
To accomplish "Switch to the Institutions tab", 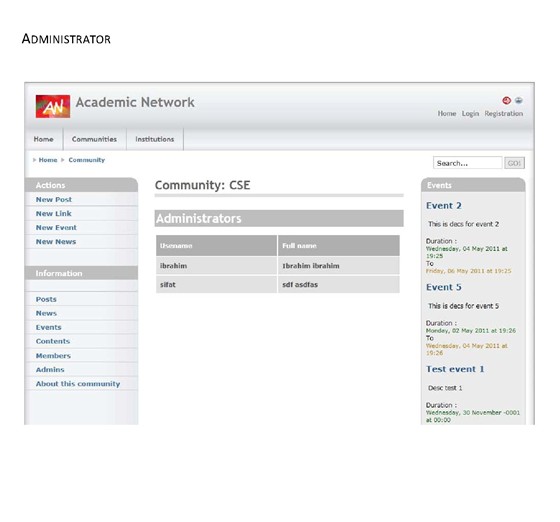I will 155,139.
